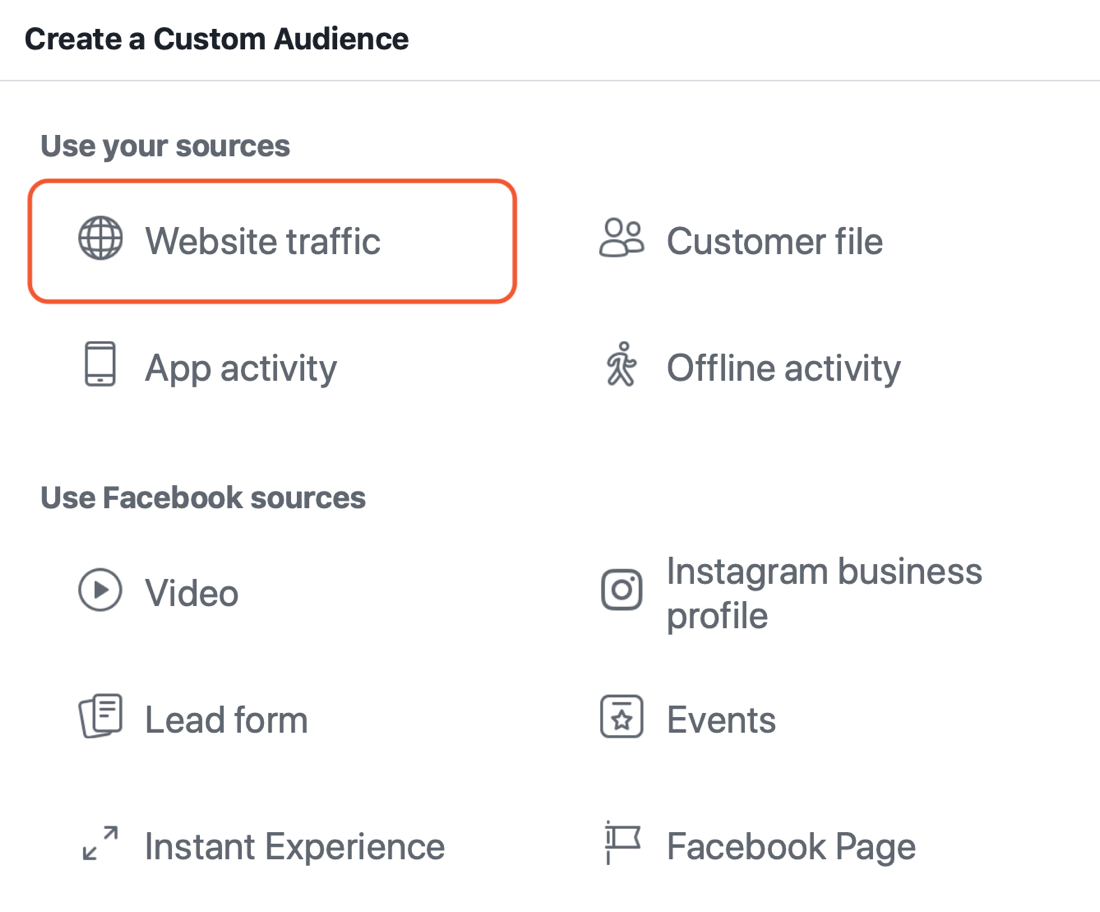Click the walking figure Offline activity icon
Viewport: 1100px width, 912px height.
click(621, 366)
